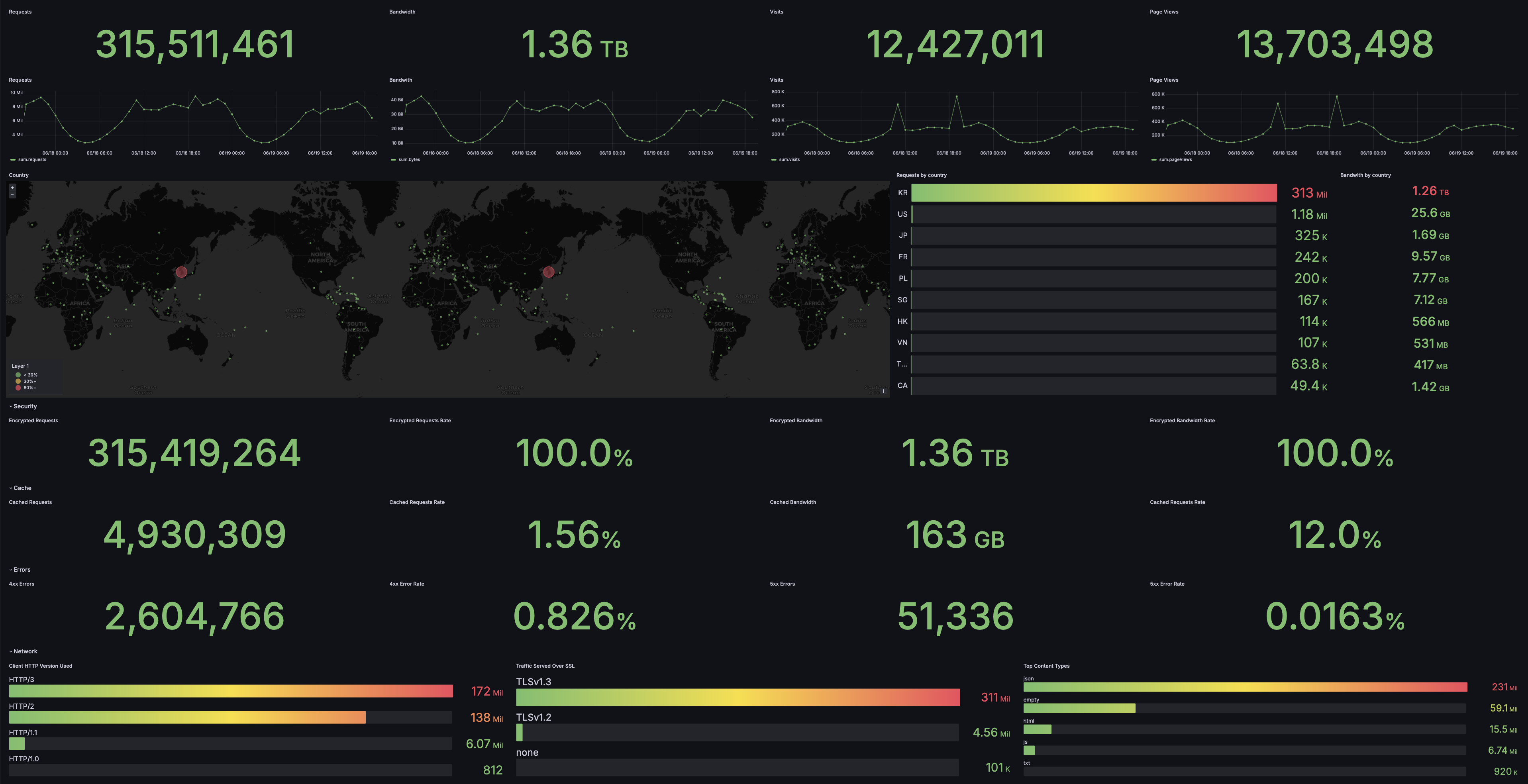Click the map zoom in plus button

click(12, 187)
